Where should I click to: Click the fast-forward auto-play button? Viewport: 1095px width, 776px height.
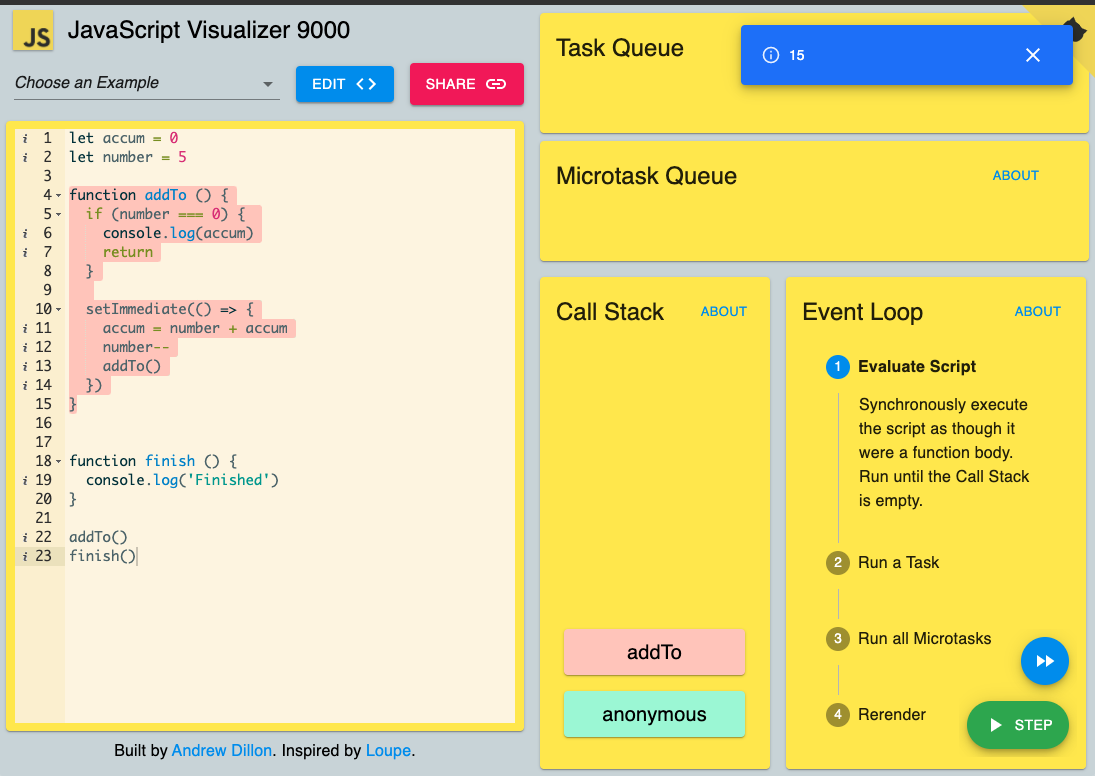click(1044, 661)
